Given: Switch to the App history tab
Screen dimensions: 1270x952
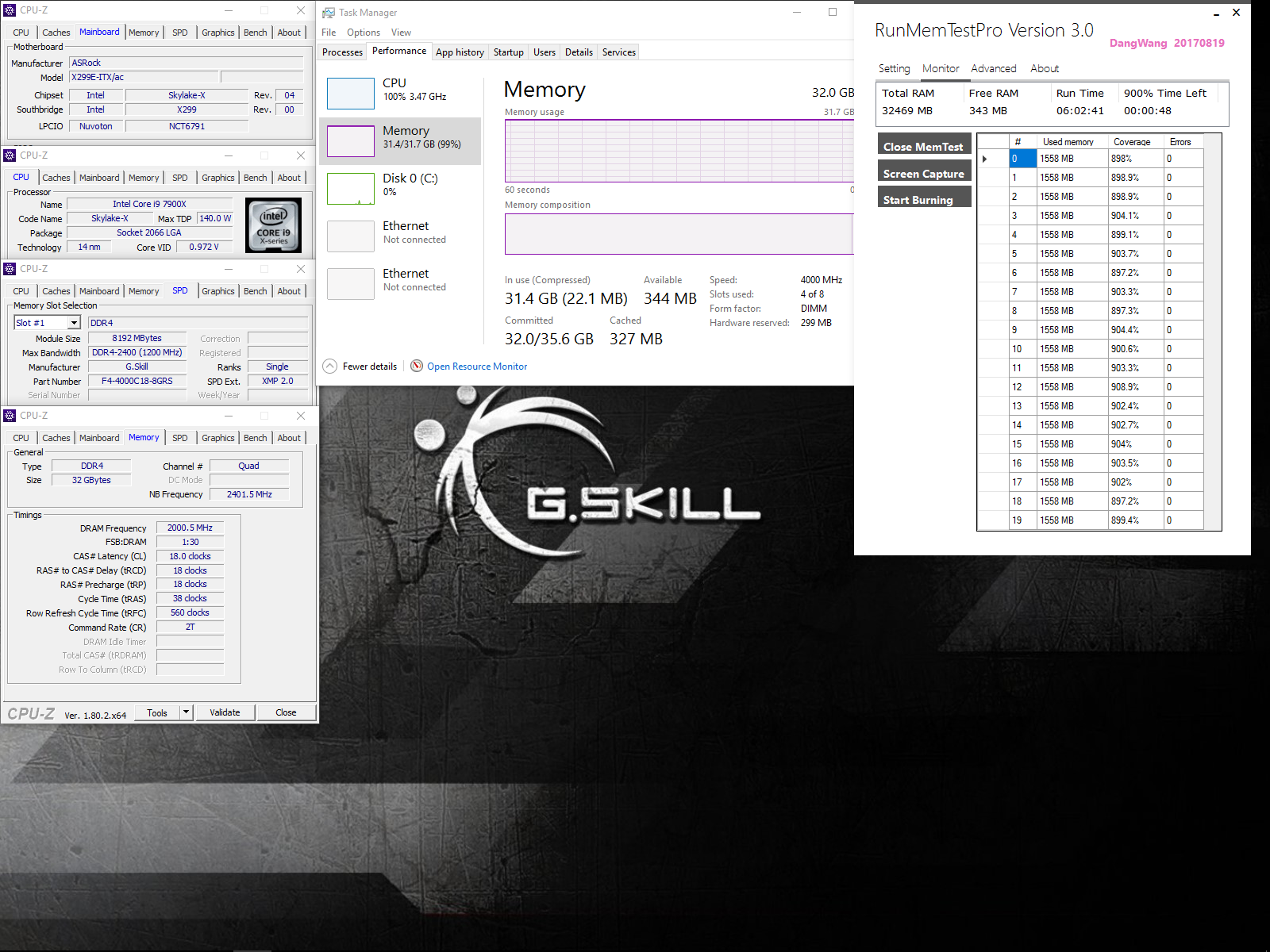Looking at the screenshot, I should pyautogui.click(x=460, y=52).
